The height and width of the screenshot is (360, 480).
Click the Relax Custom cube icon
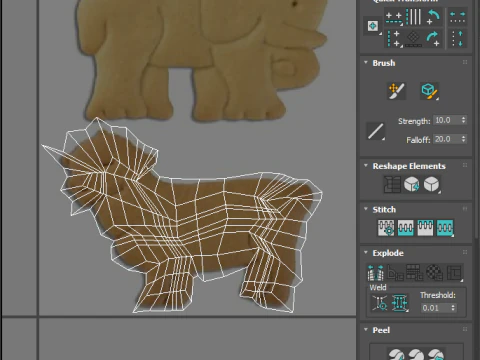(x=431, y=184)
